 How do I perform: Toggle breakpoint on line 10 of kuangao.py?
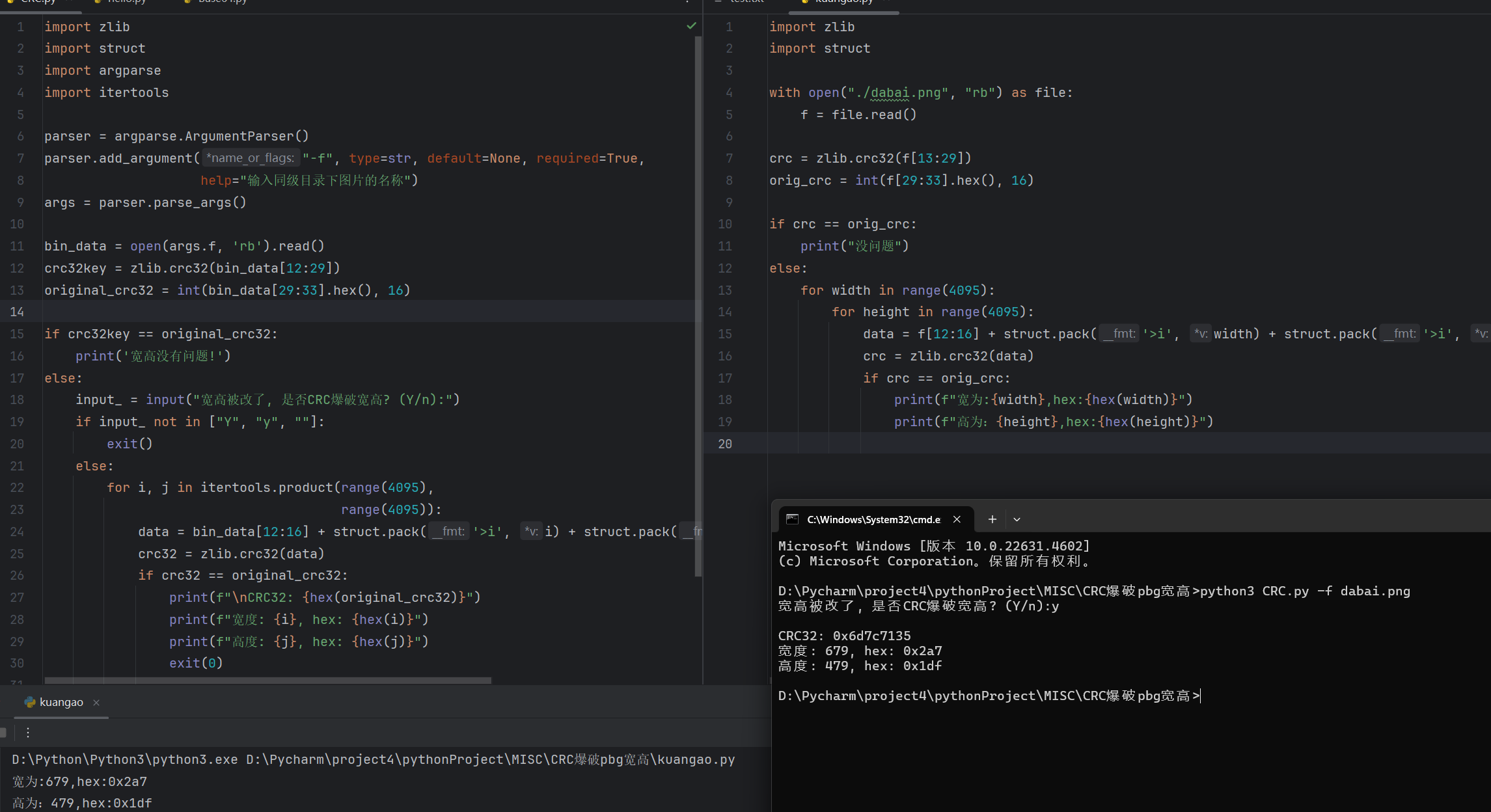click(x=725, y=224)
